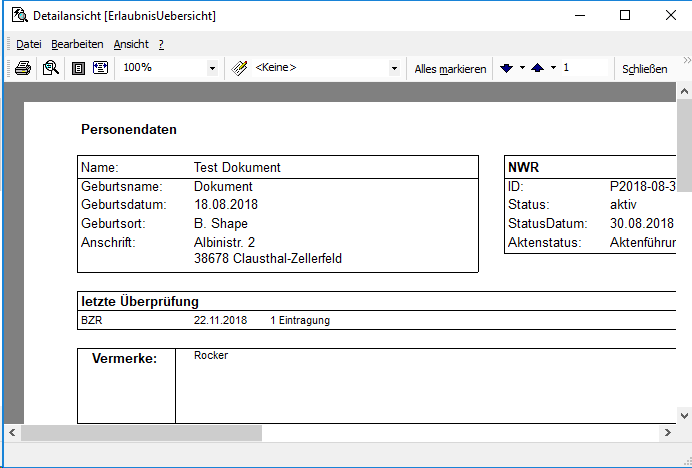Open the Ansicht menu

tap(131, 44)
